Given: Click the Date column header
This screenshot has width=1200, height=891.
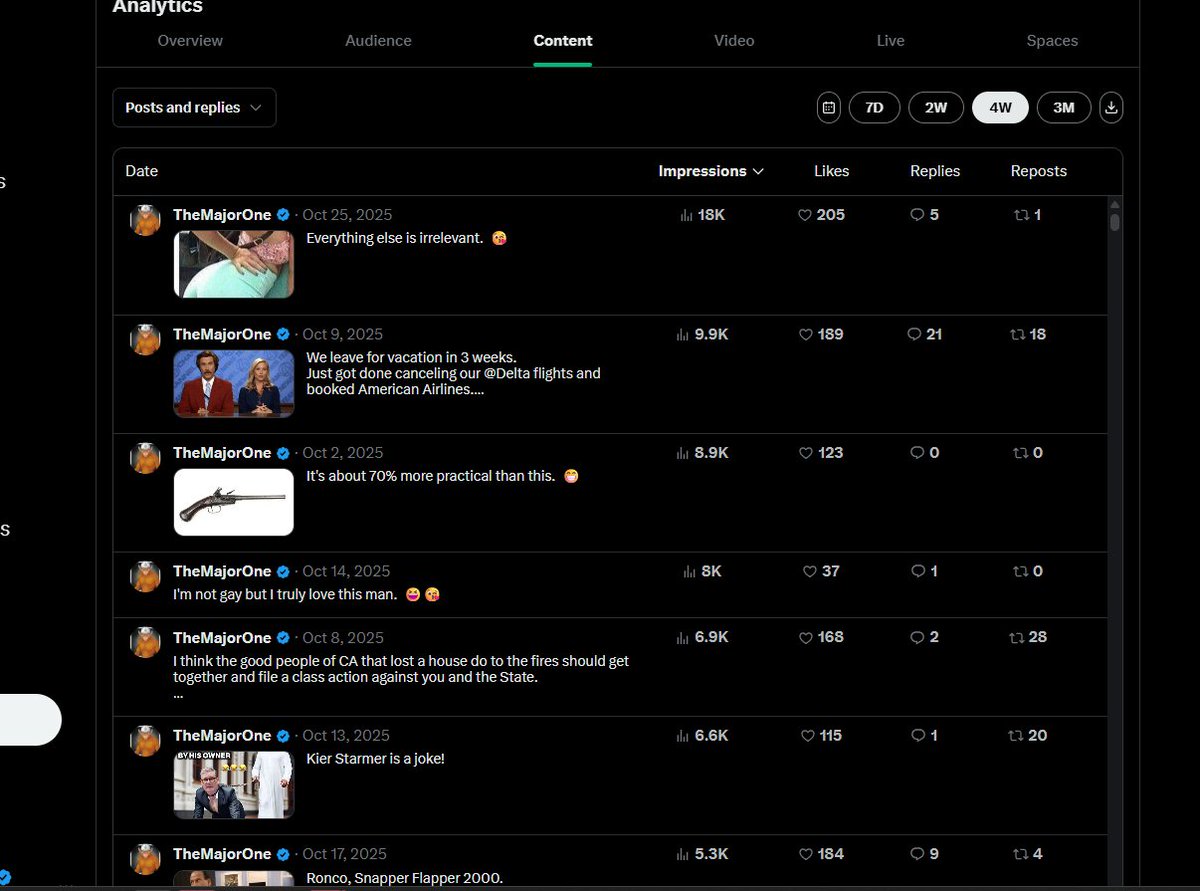Looking at the screenshot, I should pyautogui.click(x=142, y=171).
